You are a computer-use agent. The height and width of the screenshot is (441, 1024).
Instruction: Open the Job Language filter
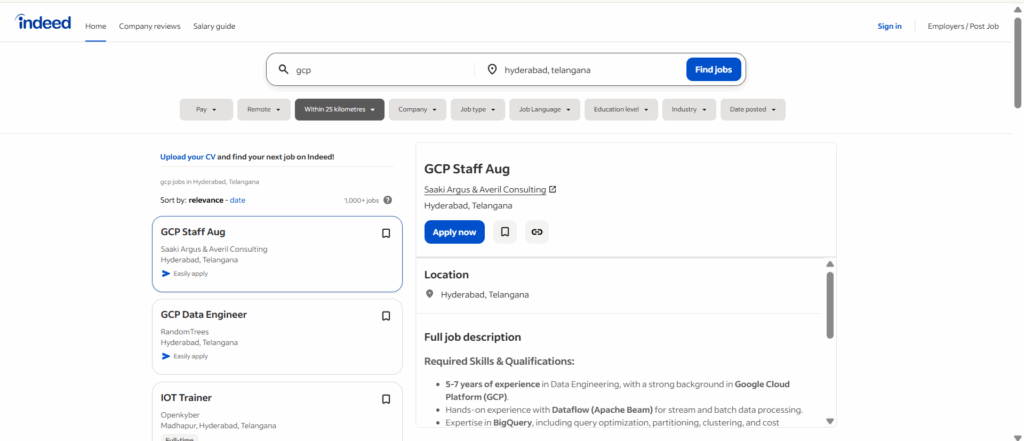(545, 110)
